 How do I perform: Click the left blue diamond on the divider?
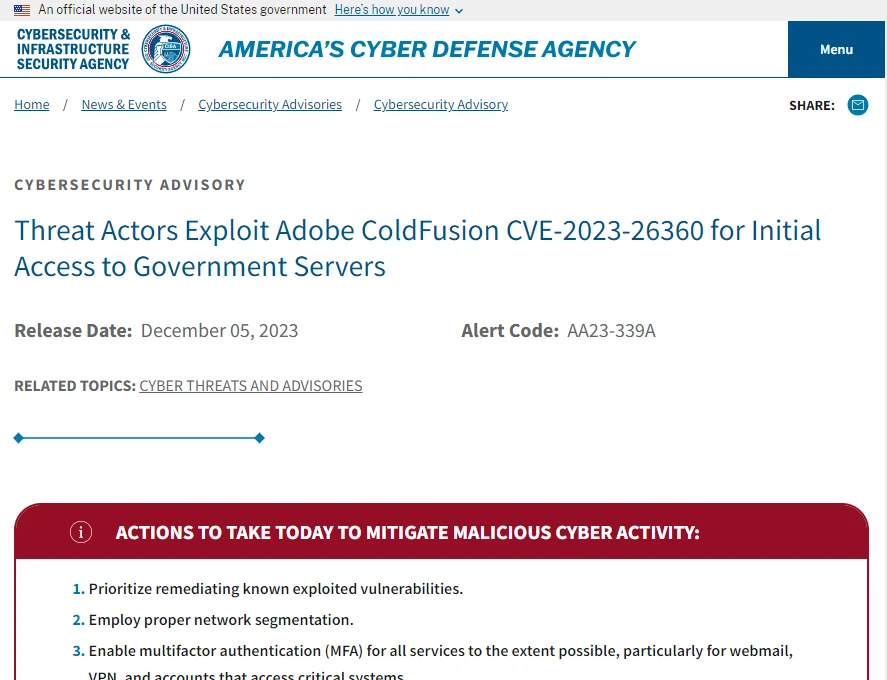point(17,437)
